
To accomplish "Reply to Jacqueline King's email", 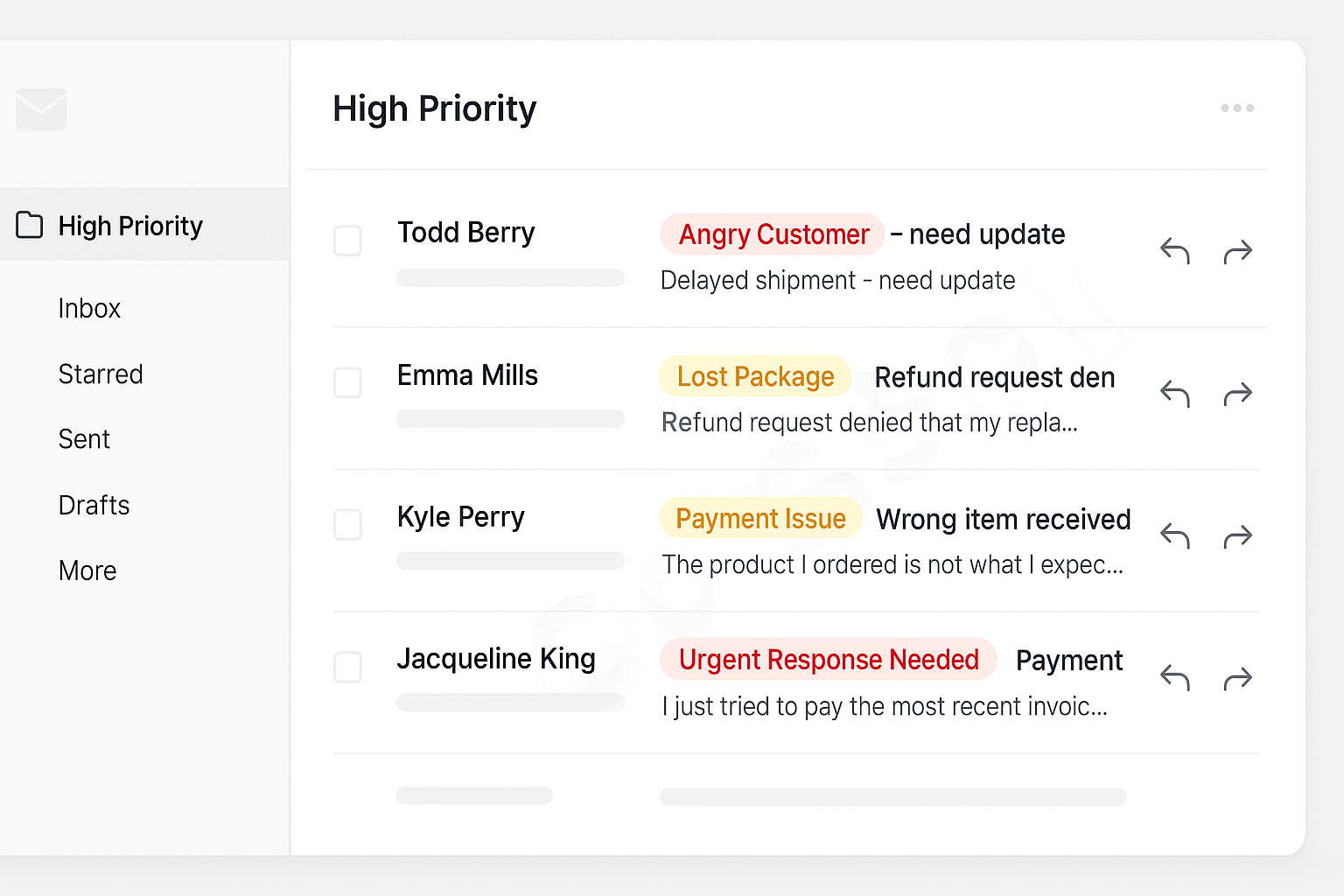I will 1175,677.
